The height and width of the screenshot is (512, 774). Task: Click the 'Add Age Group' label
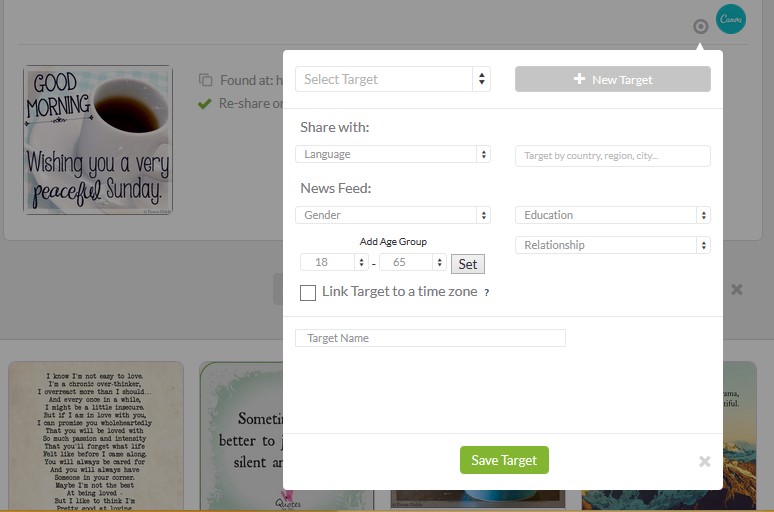393,241
